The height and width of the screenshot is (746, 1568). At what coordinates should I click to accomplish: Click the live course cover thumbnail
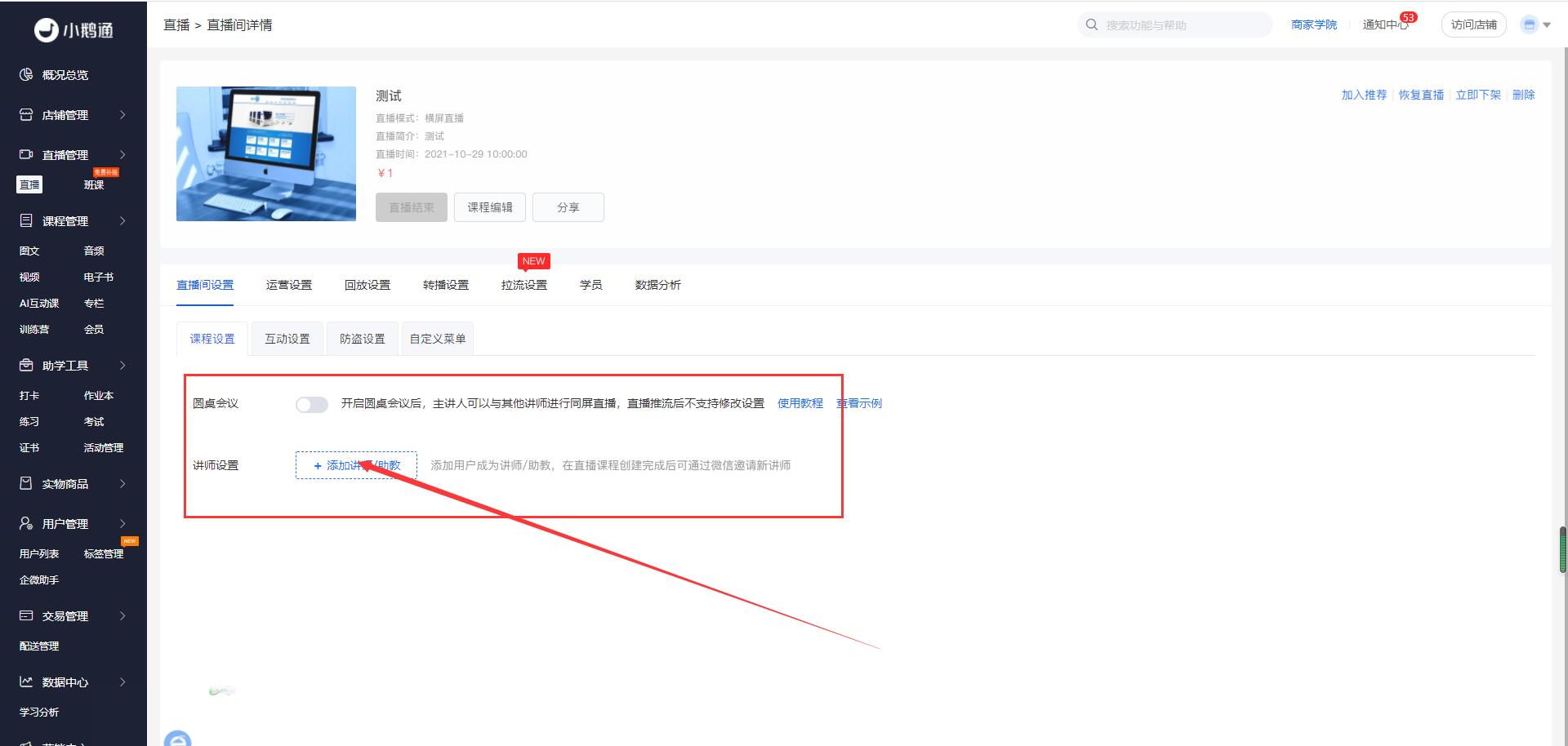pyautogui.click(x=266, y=153)
